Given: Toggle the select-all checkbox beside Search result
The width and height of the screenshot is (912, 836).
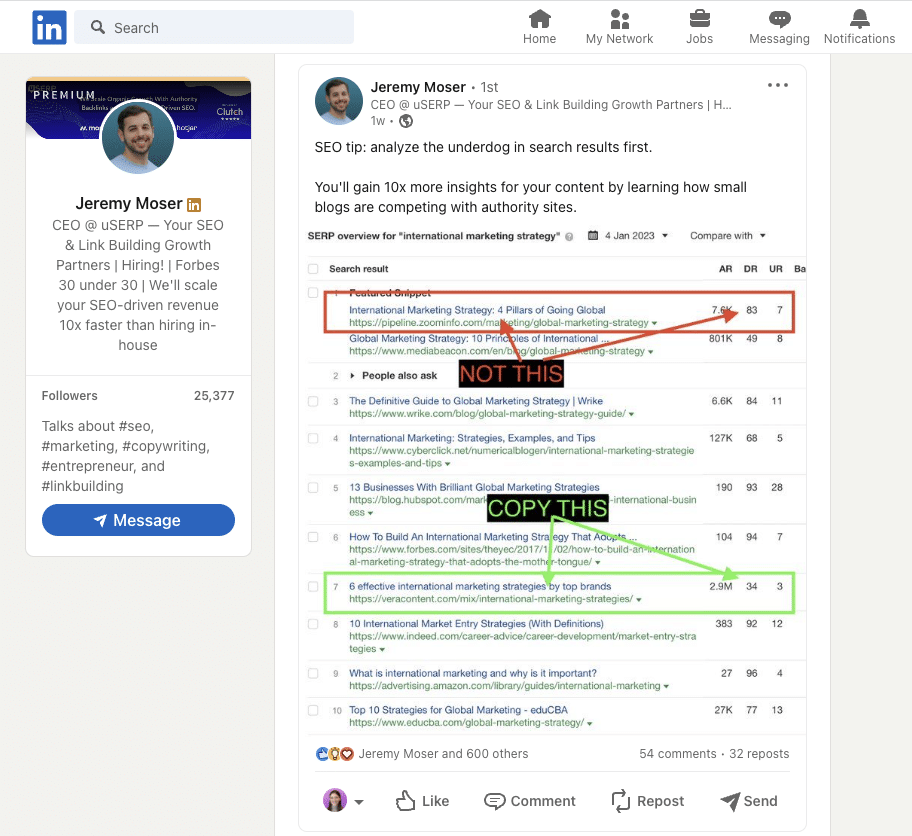Looking at the screenshot, I should pos(313,269).
